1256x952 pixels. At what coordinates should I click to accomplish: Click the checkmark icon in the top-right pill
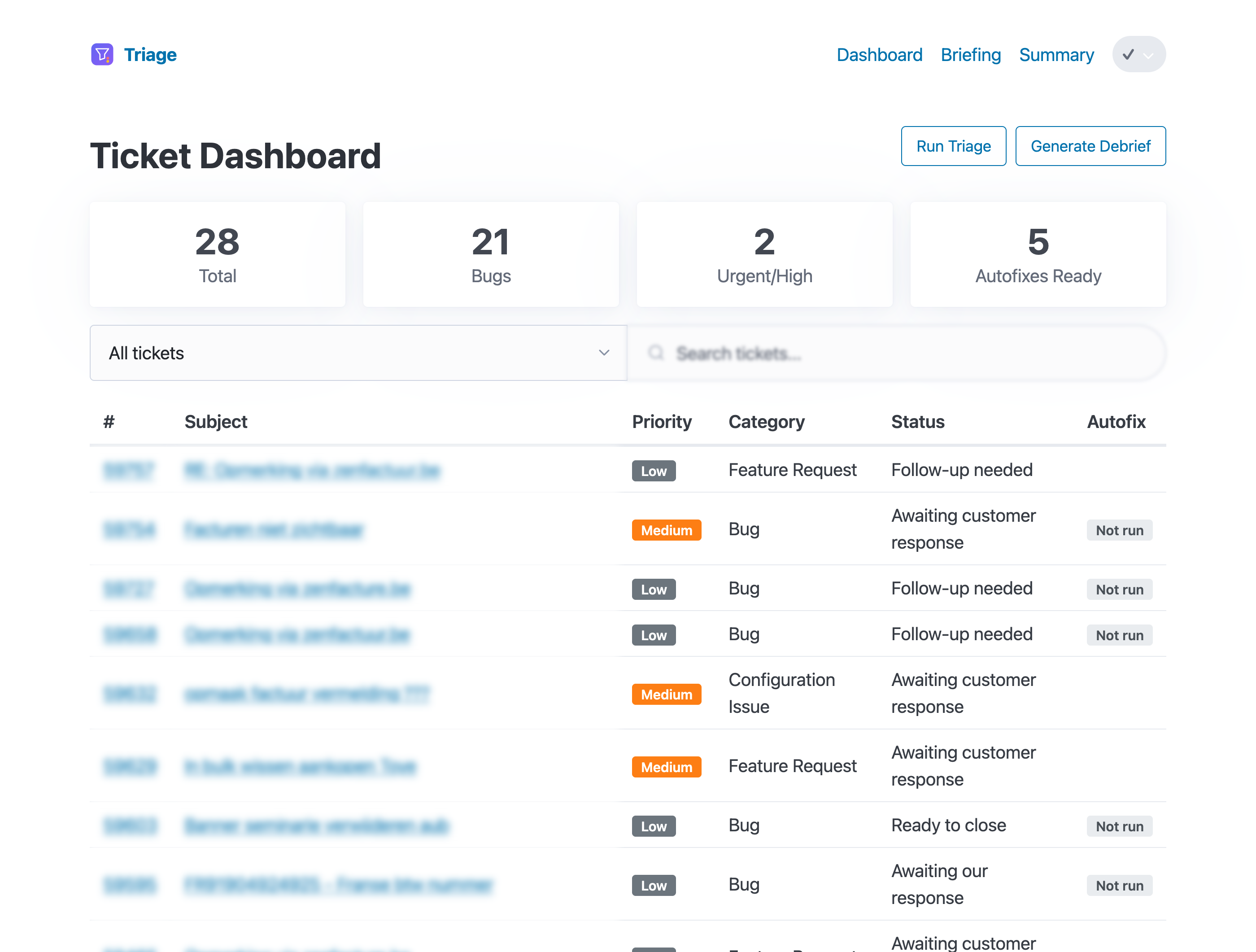(x=1129, y=54)
